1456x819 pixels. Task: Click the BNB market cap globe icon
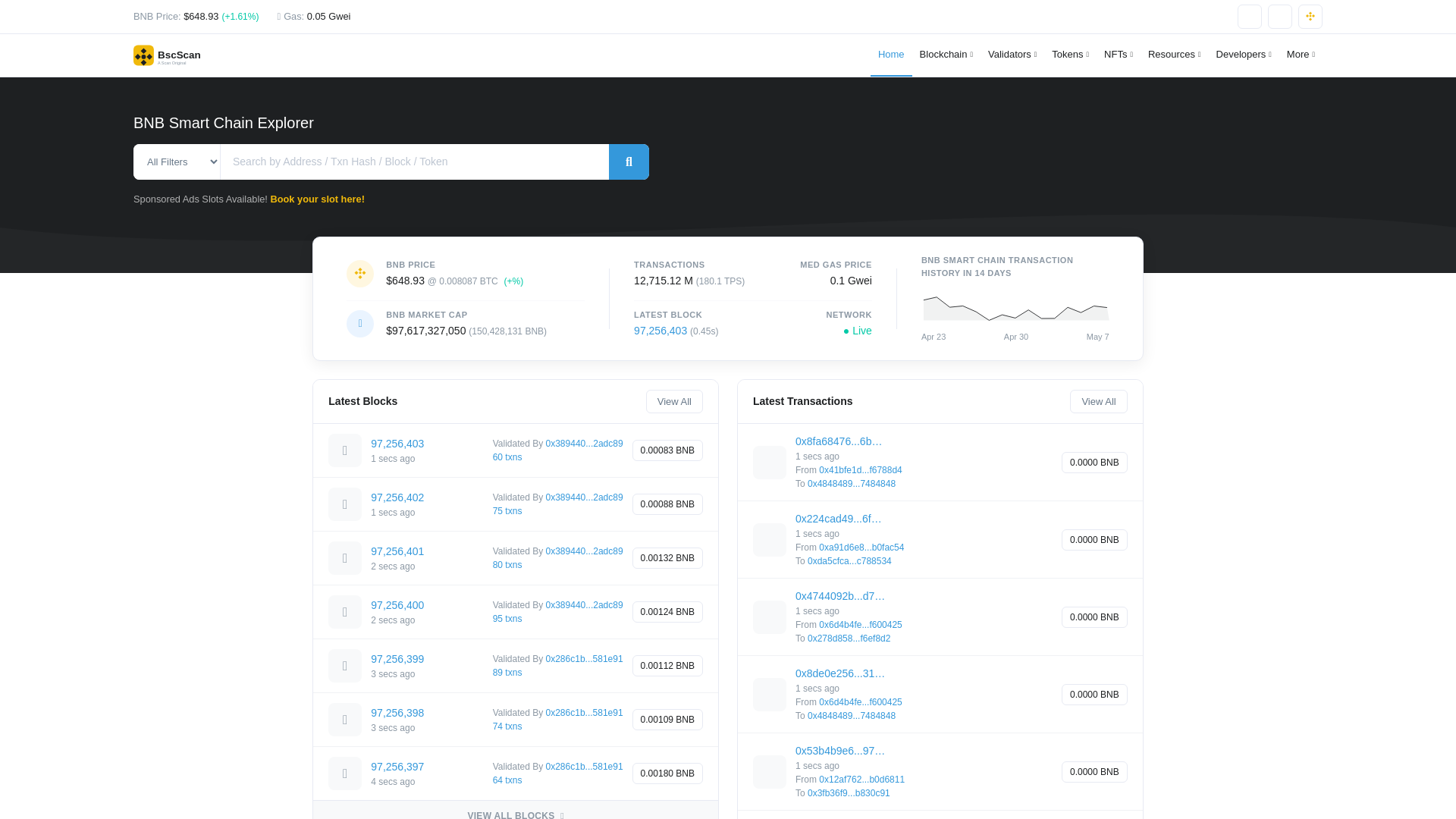click(x=360, y=324)
